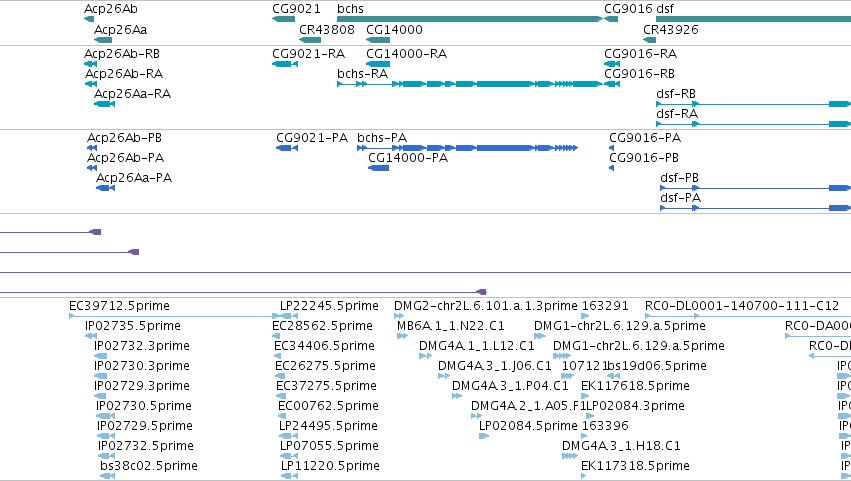Click the EC28562.5prime EST label

[322, 326]
